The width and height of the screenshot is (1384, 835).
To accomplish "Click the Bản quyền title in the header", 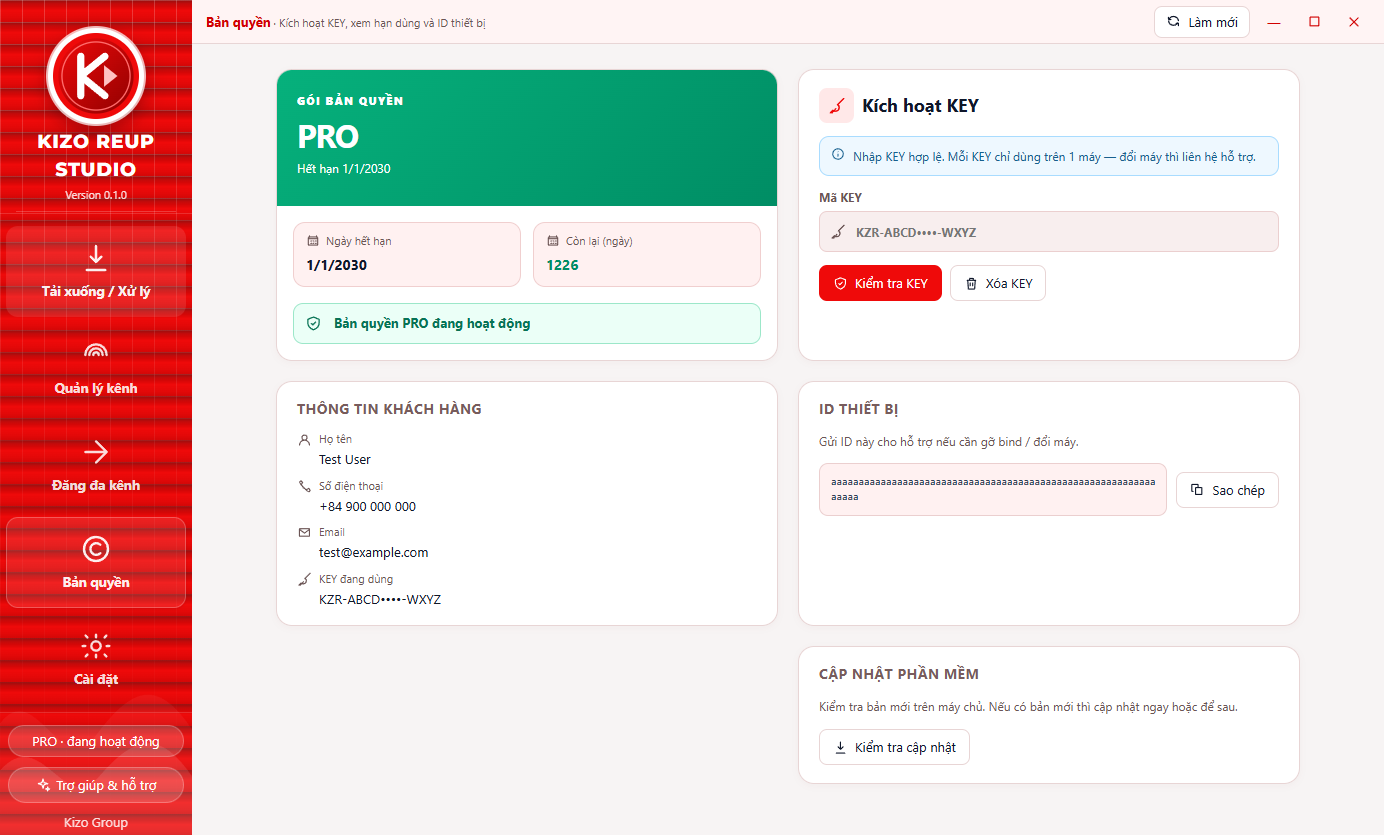I will click(x=238, y=22).
